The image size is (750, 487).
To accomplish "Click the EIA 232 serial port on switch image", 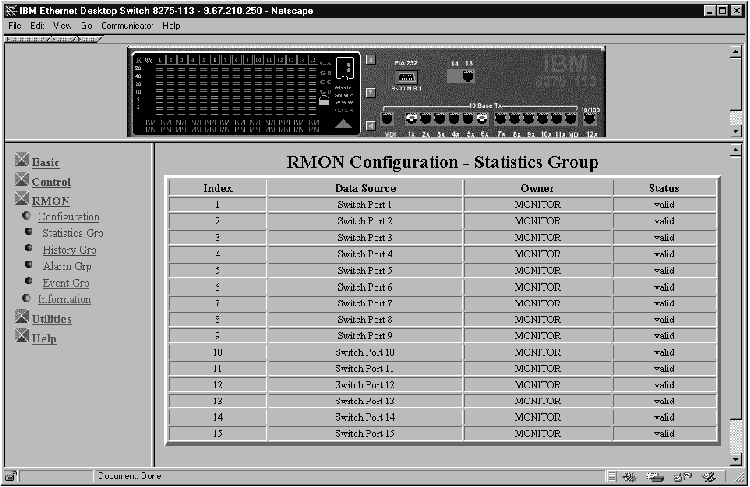I will [x=406, y=76].
